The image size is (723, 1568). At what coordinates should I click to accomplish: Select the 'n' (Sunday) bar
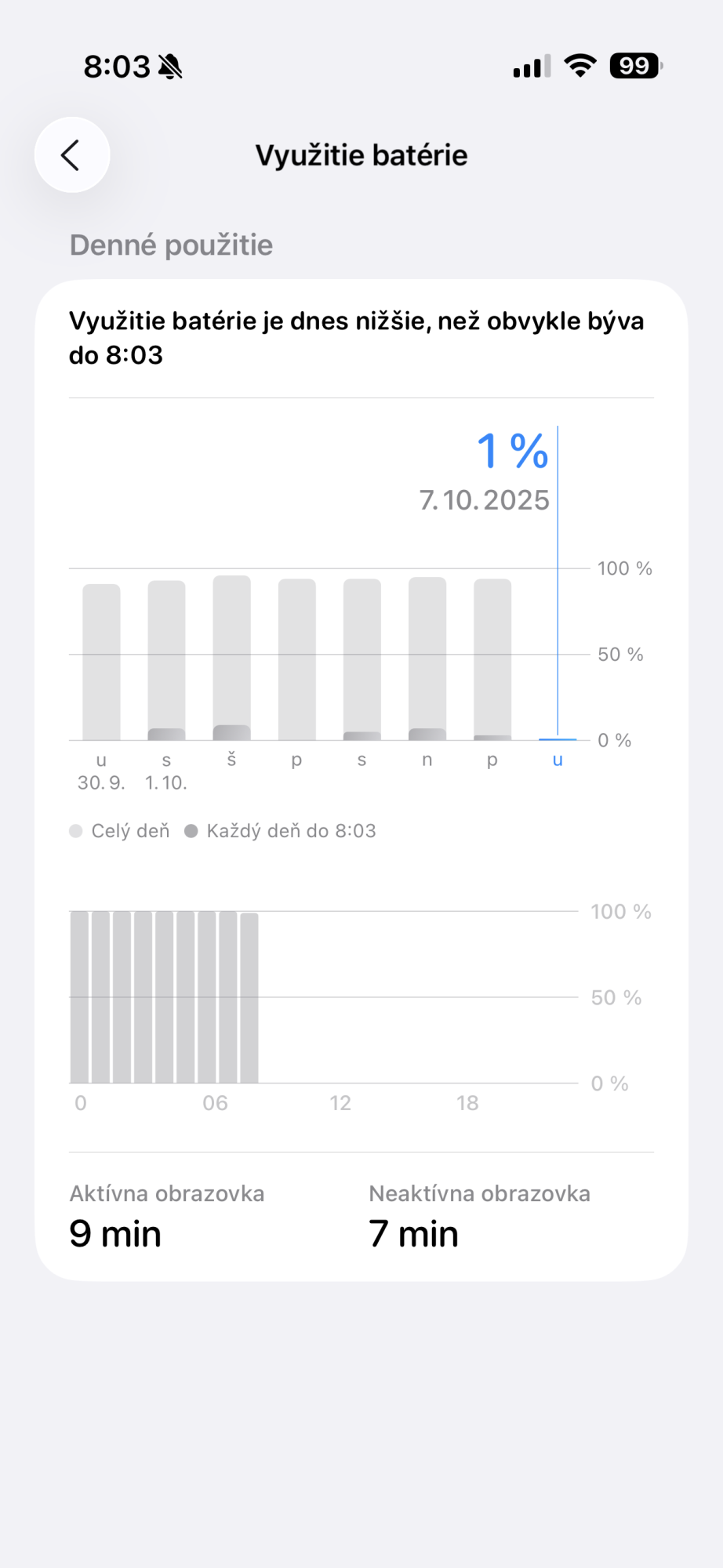click(x=427, y=659)
